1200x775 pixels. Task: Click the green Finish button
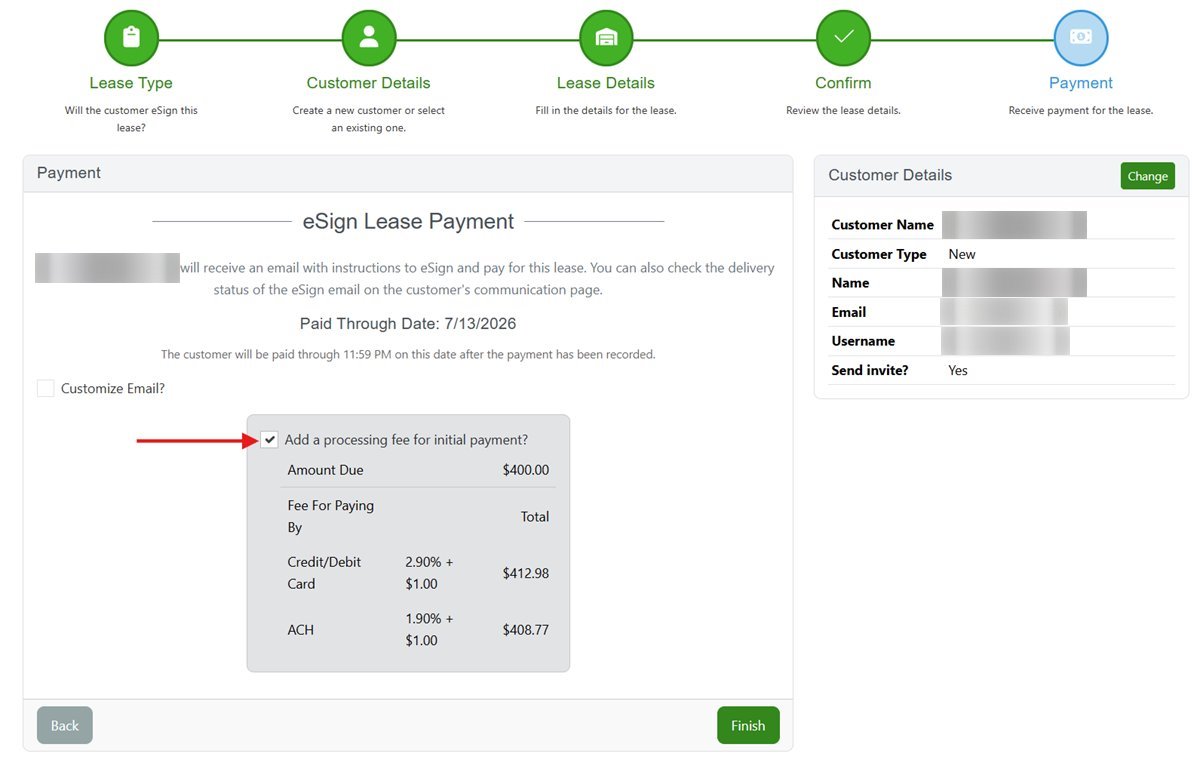tap(748, 725)
